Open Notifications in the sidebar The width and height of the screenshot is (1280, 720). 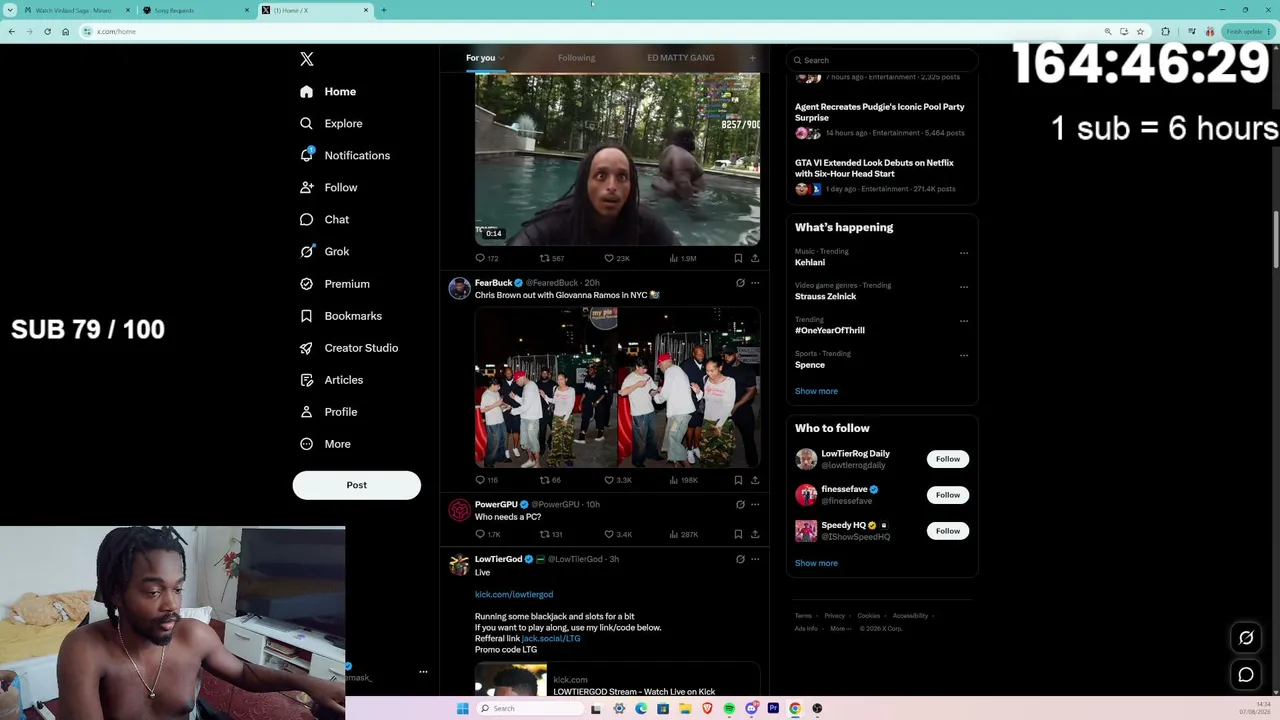[x=345, y=156]
